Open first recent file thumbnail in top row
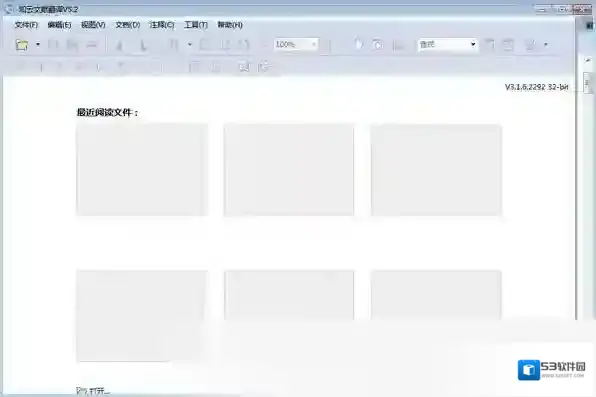 coord(142,170)
